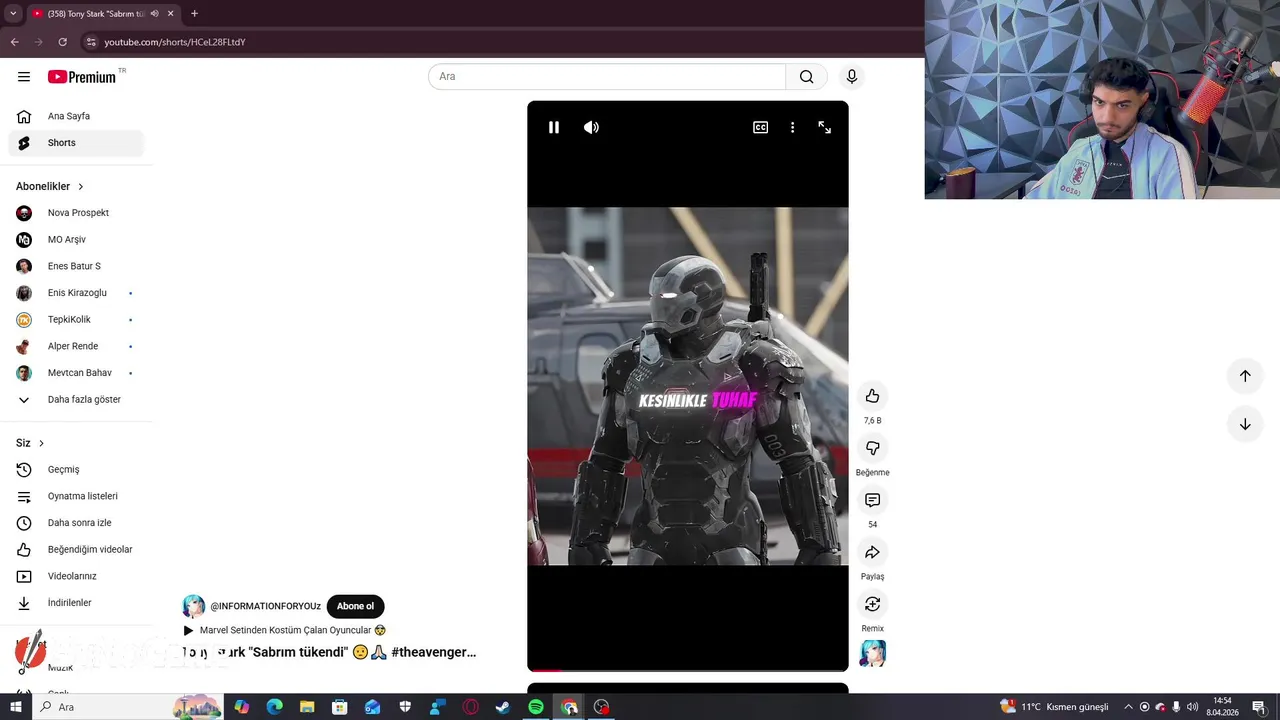
Task: Select Shorts in the sidebar
Action: (x=76, y=143)
